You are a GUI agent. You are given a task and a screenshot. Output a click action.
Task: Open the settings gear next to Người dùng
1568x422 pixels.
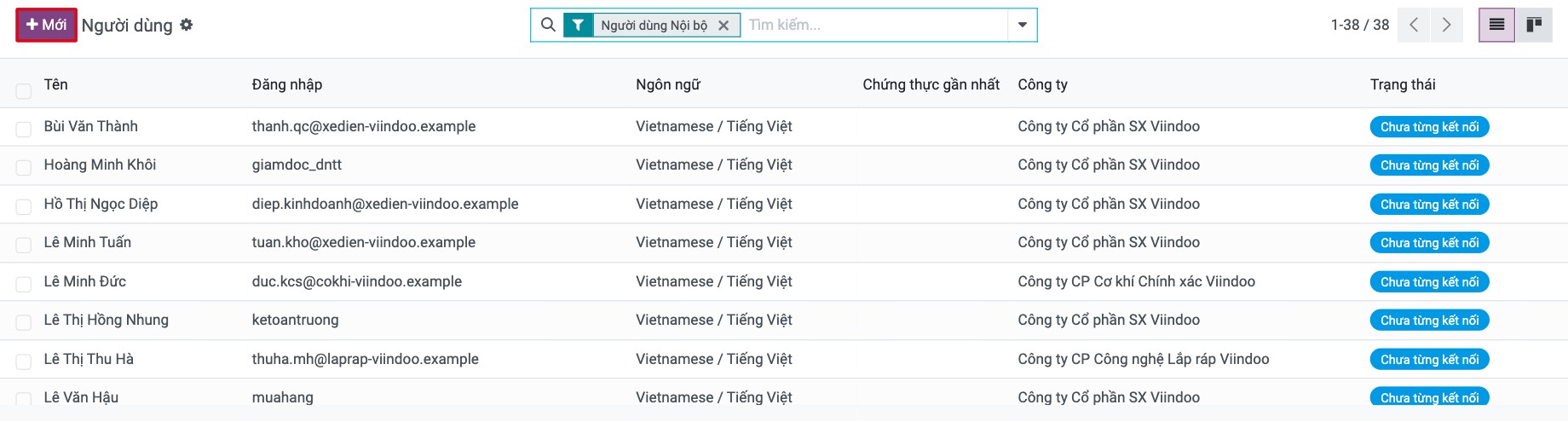(186, 25)
